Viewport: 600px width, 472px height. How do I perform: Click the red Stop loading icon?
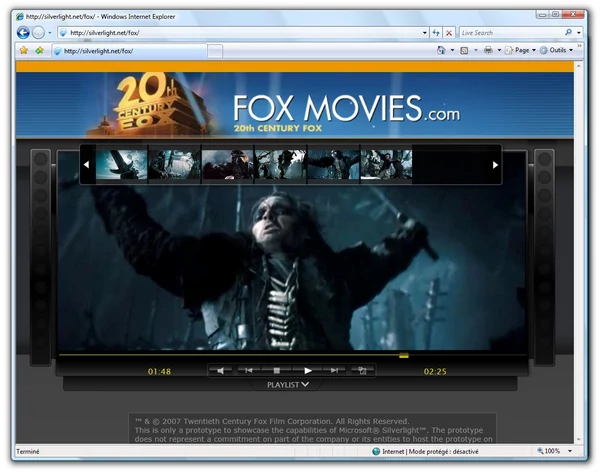tap(449, 33)
